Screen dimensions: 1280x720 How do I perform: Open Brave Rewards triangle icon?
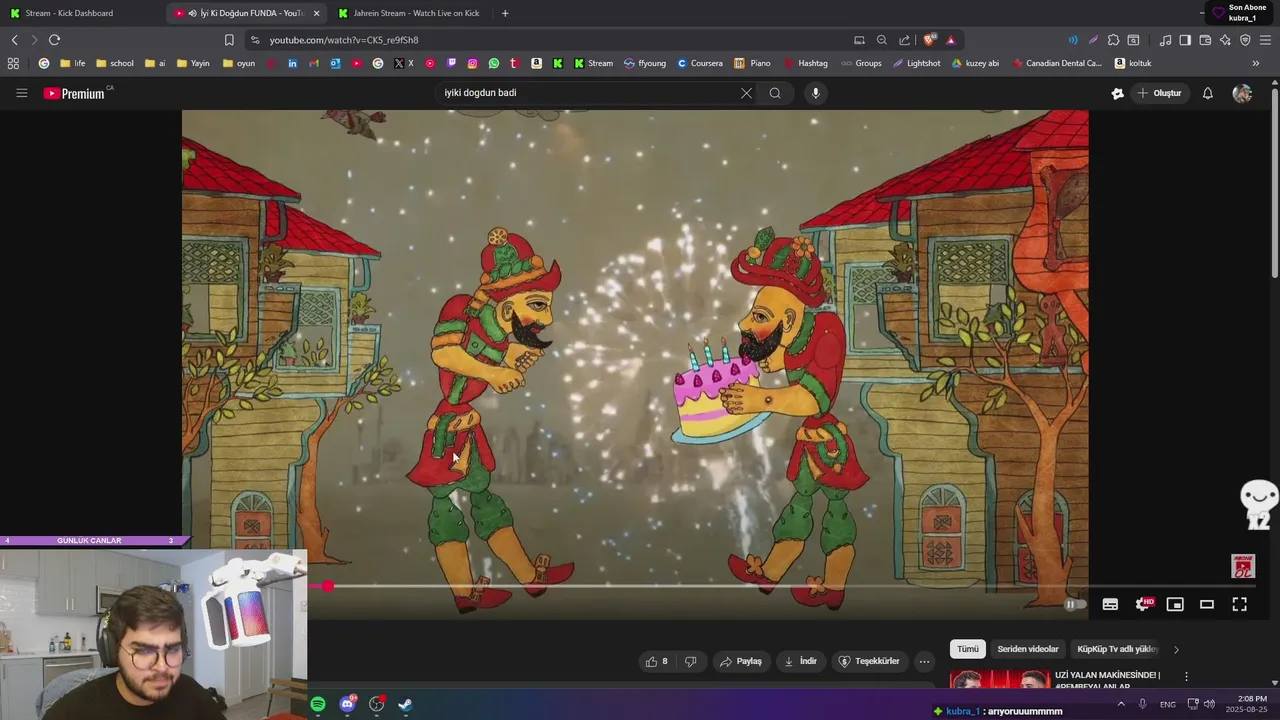(950, 40)
